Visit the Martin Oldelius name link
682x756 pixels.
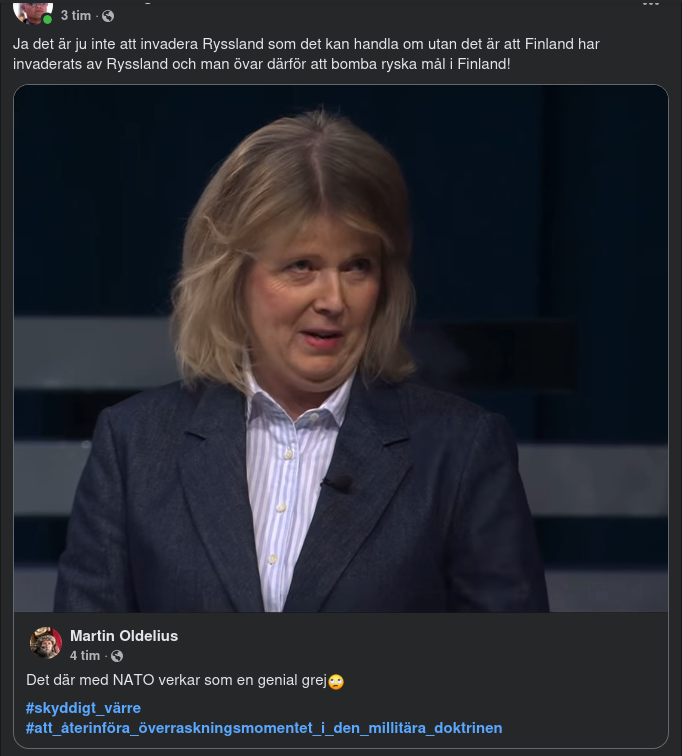pos(124,636)
